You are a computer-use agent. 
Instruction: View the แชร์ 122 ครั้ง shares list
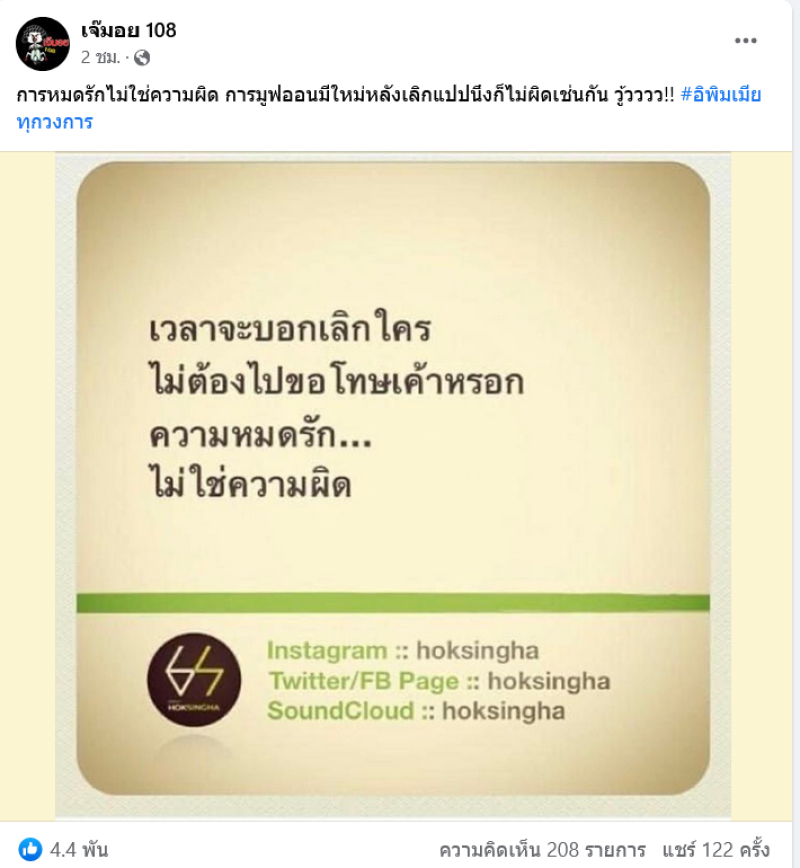(x=715, y=850)
